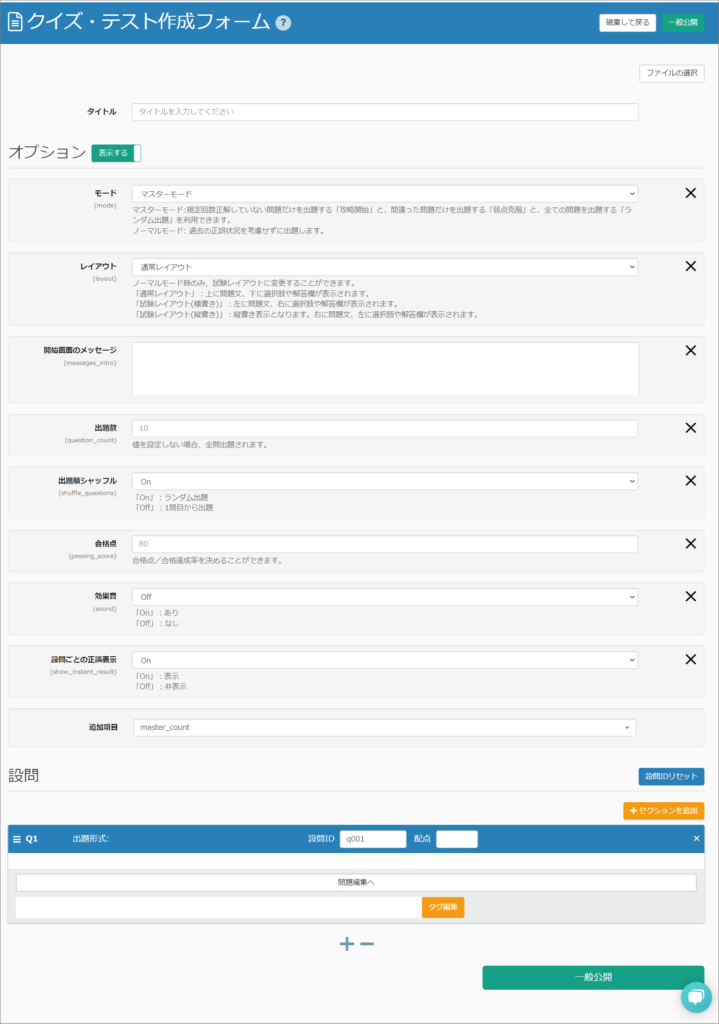Click 破棄して戻る button in header
719x1024 pixels.
(627, 22)
